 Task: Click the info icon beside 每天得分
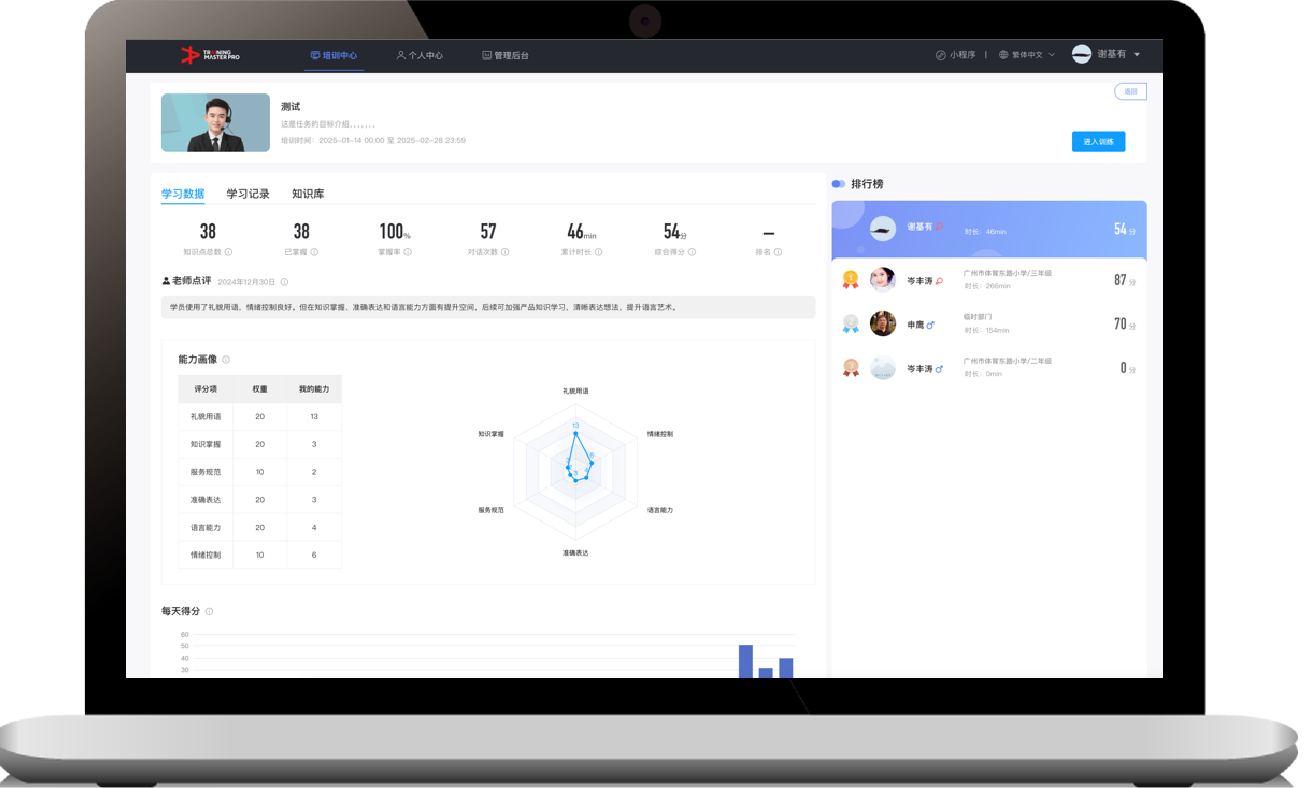point(209,611)
